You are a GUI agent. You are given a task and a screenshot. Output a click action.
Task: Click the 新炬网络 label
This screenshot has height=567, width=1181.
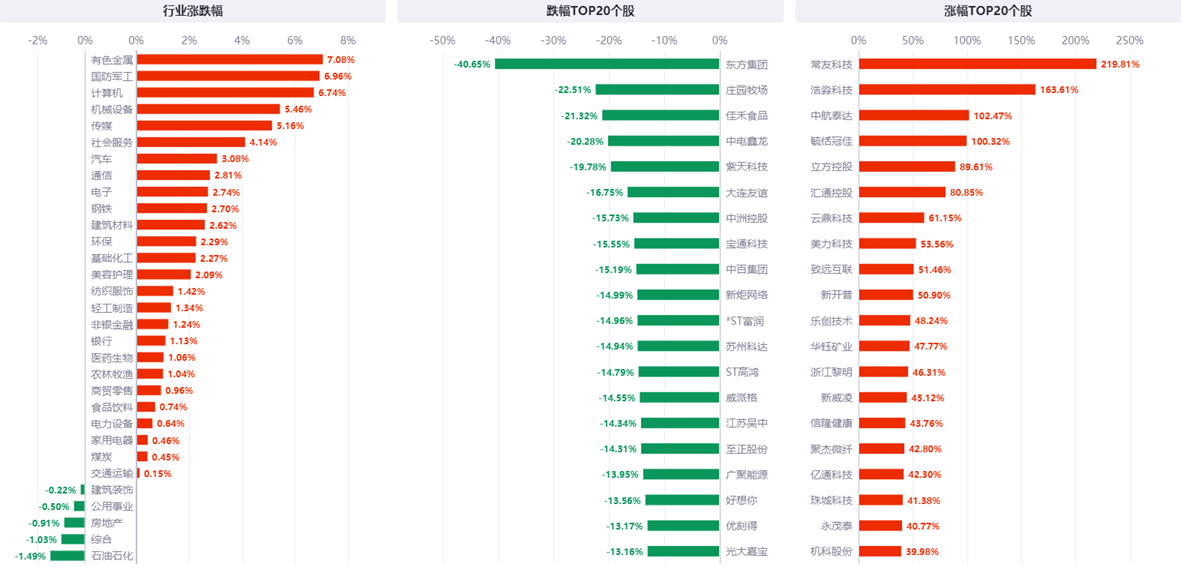[747, 295]
